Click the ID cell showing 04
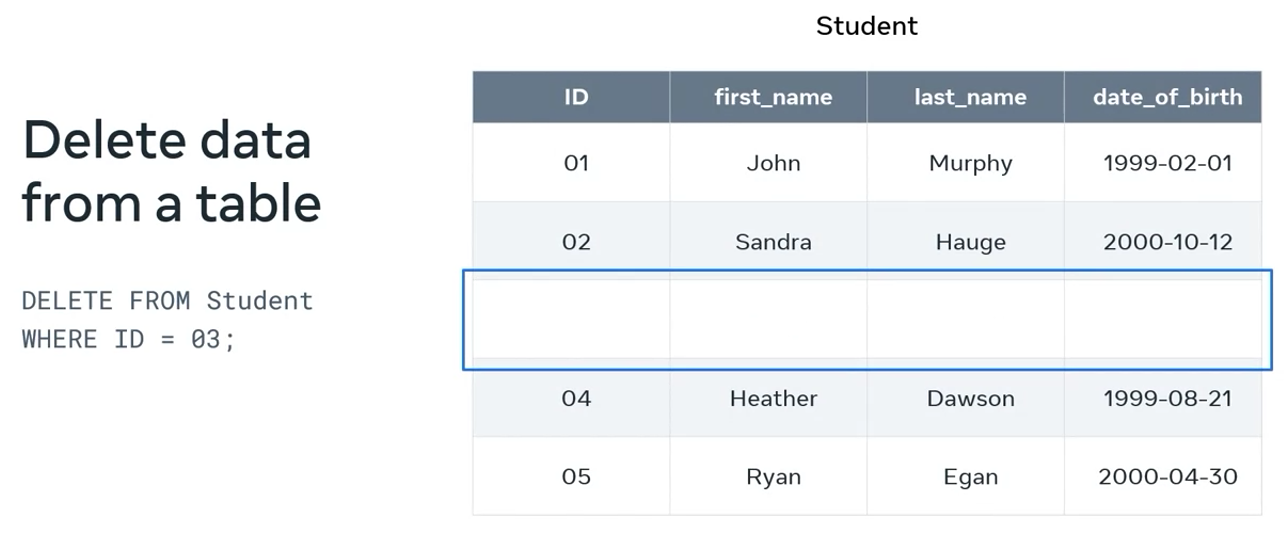This screenshot has height=537, width=1287. coord(576,398)
